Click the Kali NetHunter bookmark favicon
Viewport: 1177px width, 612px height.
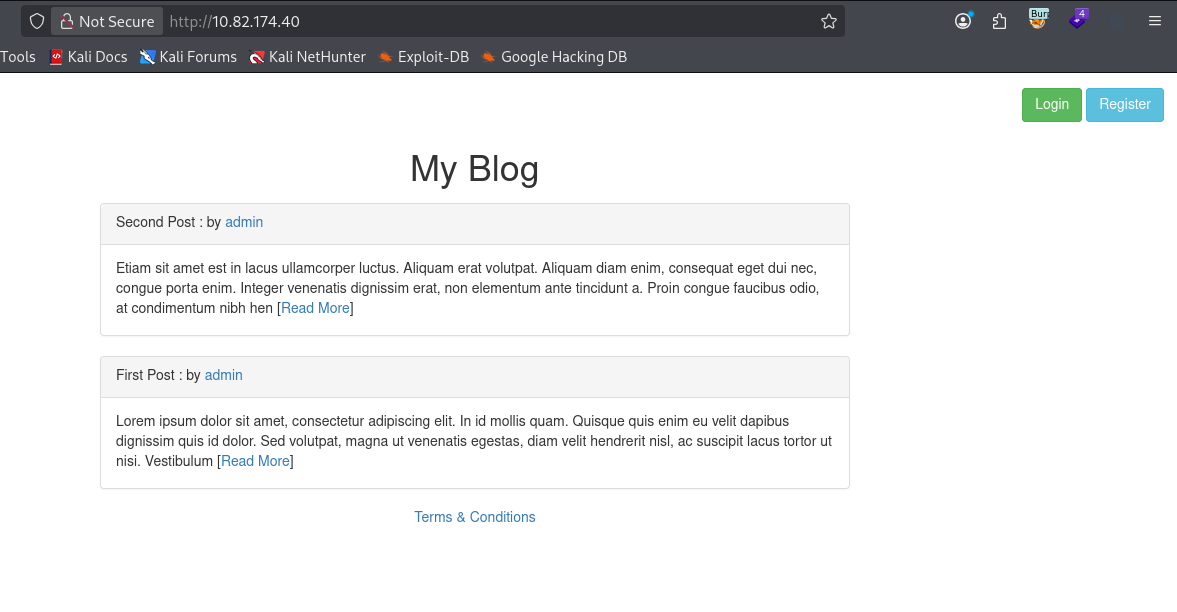pos(257,57)
